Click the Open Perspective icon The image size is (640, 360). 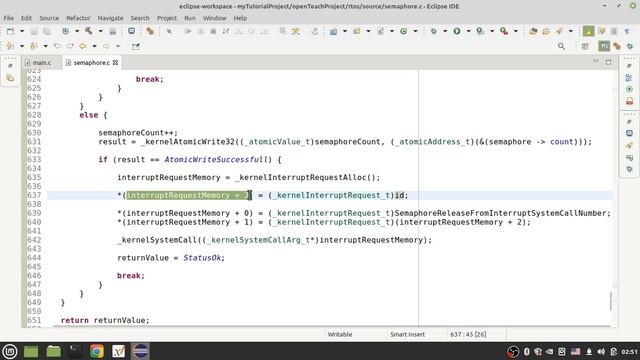pyautogui.click(x=585, y=46)
